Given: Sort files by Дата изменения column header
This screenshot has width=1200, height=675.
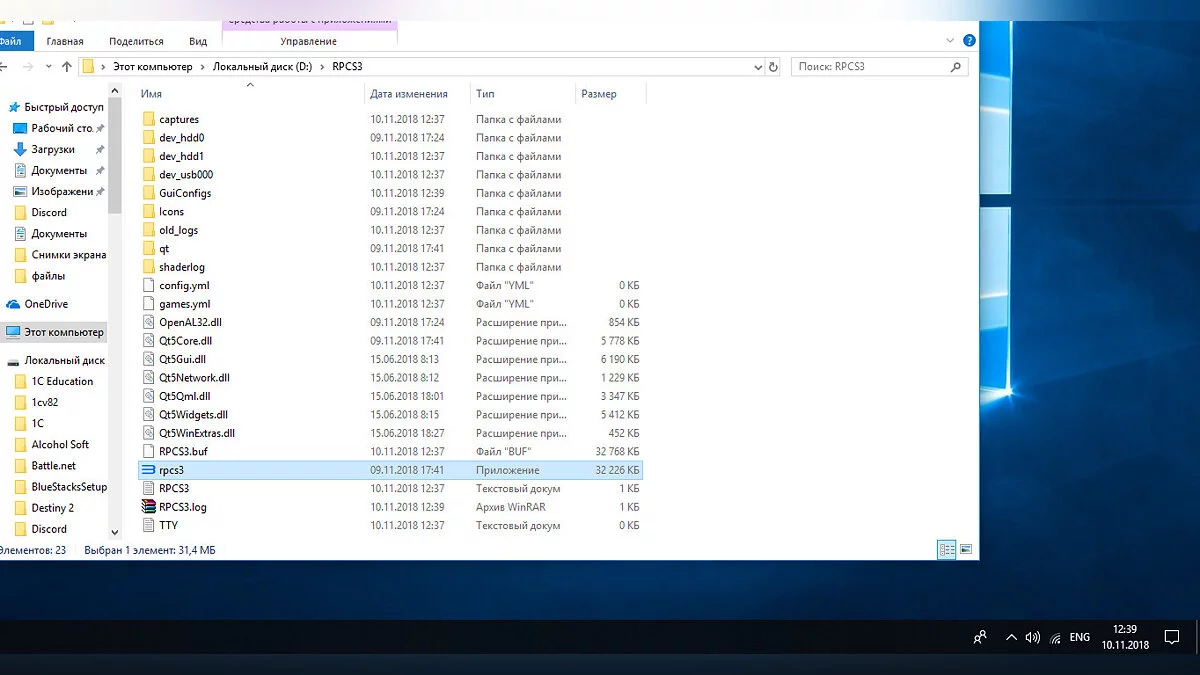Looking at the screenshot, I should coord(408,94).
